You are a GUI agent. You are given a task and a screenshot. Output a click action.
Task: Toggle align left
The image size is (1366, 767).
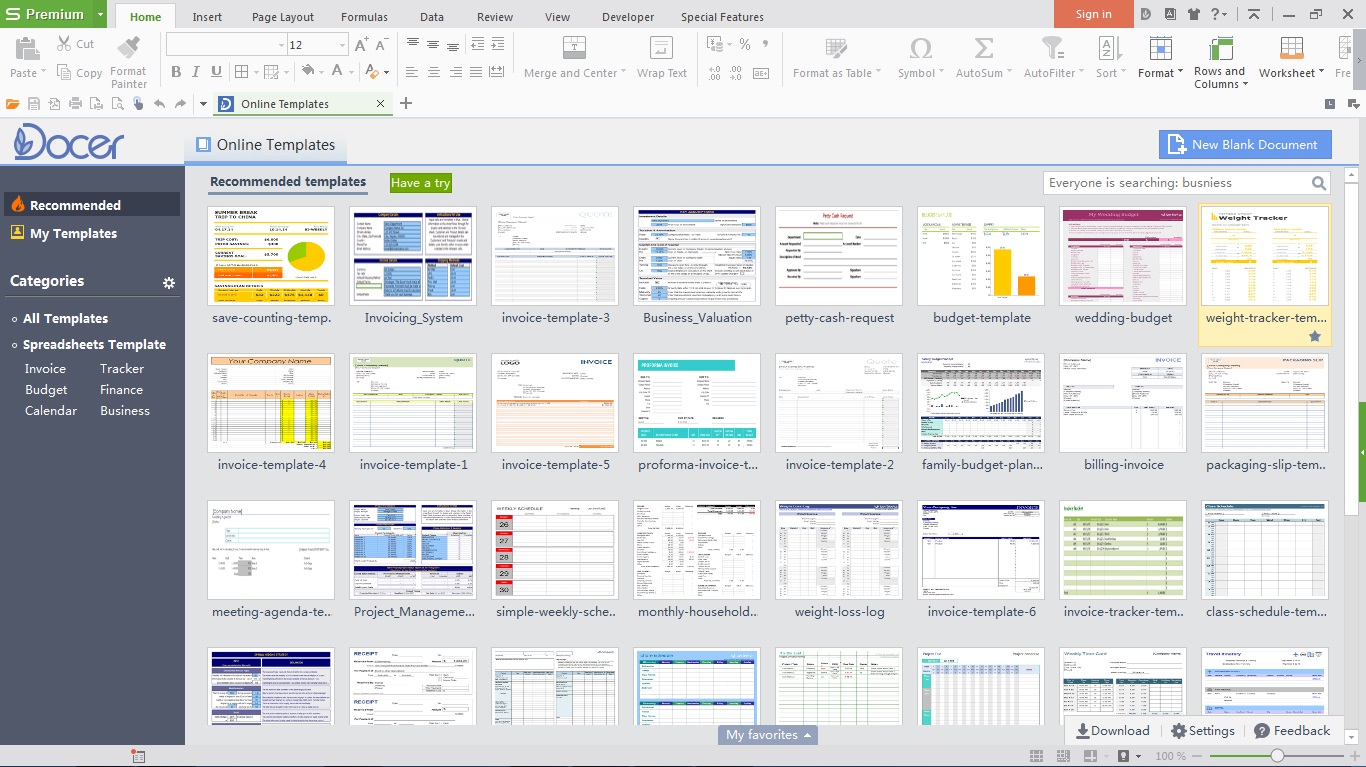click(x=412, y=72)
